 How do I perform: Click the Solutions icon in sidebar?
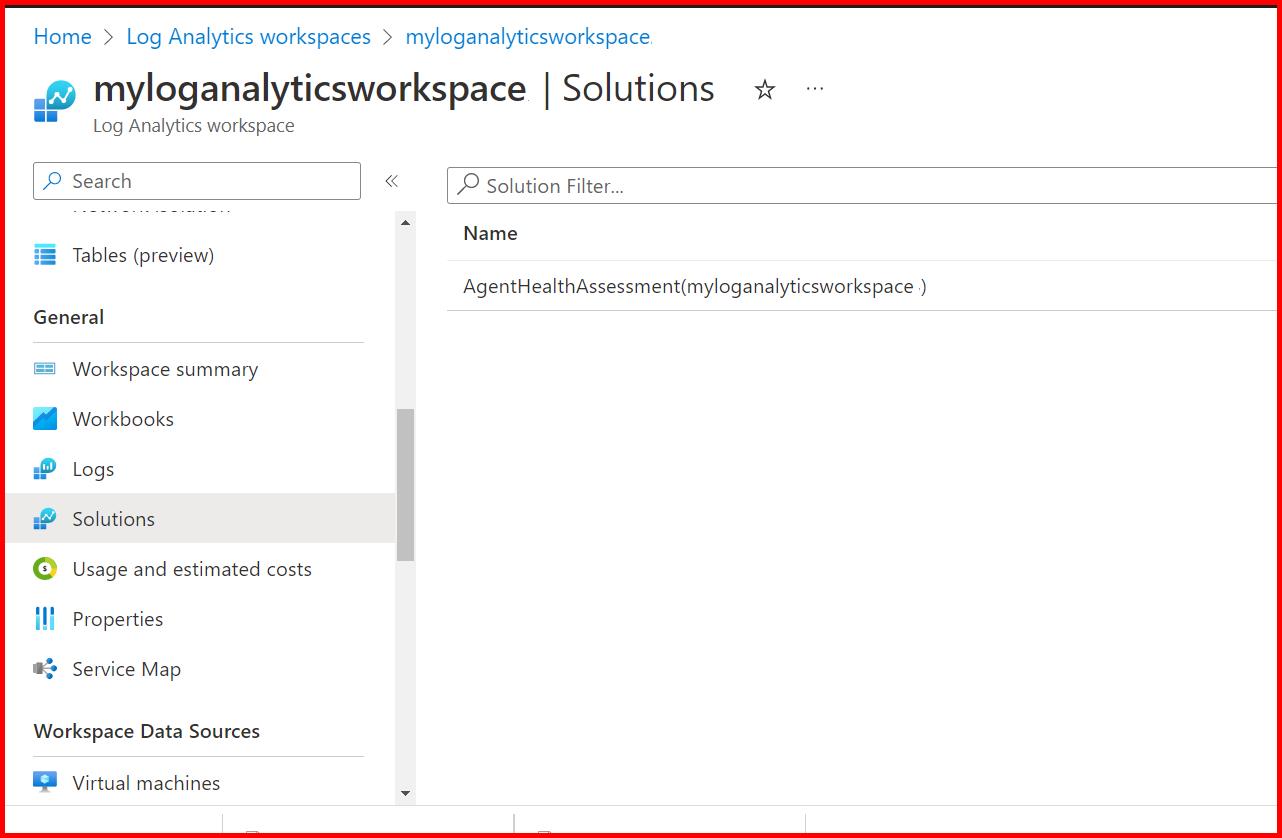[45, 519]
